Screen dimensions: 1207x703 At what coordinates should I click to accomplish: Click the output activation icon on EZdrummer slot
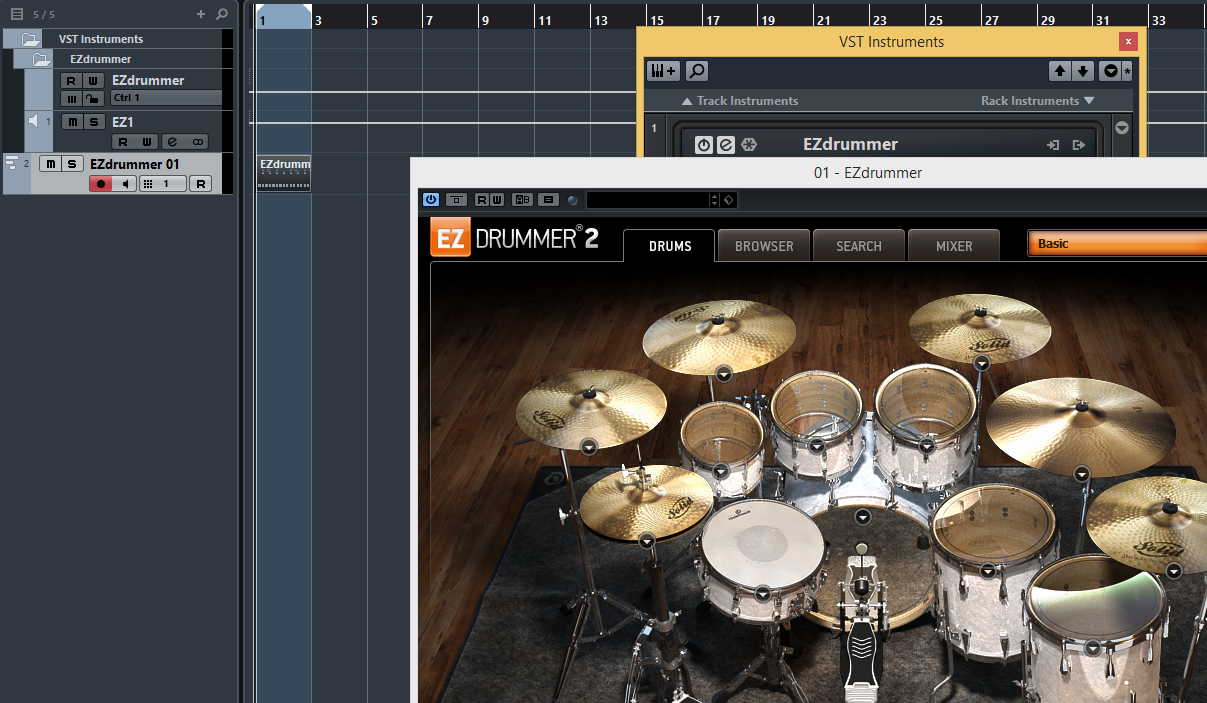click(x=1078, y=145)
